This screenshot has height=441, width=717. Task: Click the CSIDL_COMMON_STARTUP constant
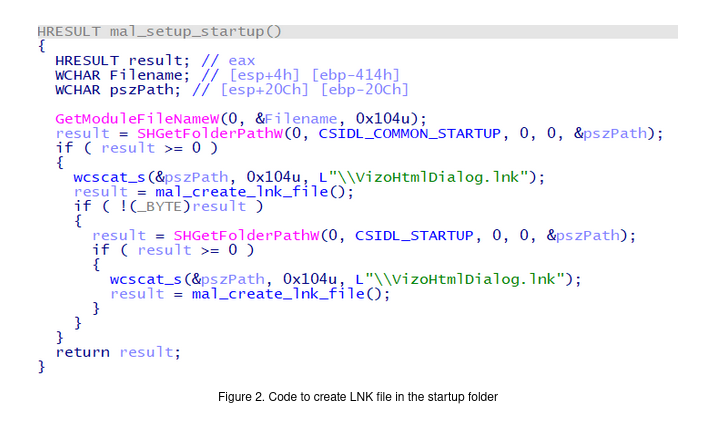(x=409, y=134)
